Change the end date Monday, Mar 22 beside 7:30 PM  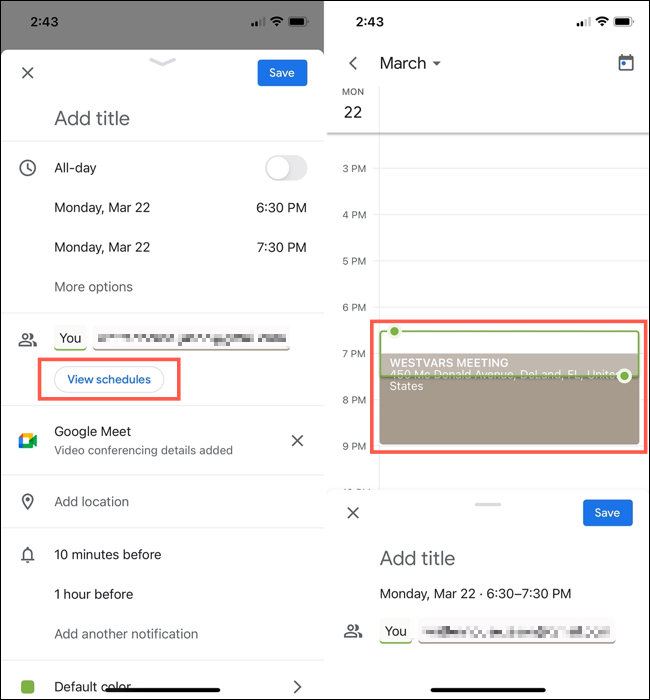click(x=102, y=247)
